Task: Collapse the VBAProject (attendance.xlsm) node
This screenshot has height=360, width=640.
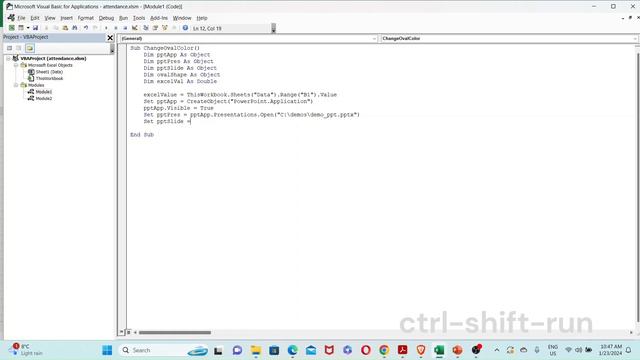Action: point(9,58)
